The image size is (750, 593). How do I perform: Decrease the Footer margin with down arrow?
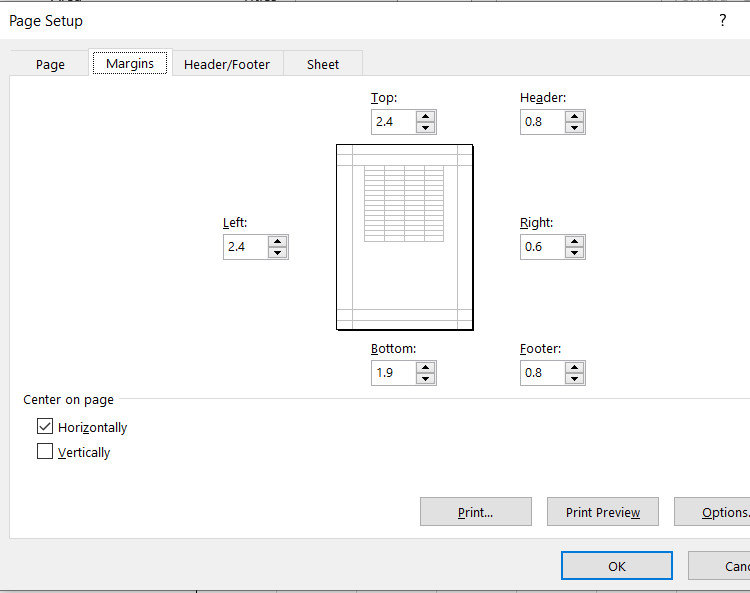point(574,379)
